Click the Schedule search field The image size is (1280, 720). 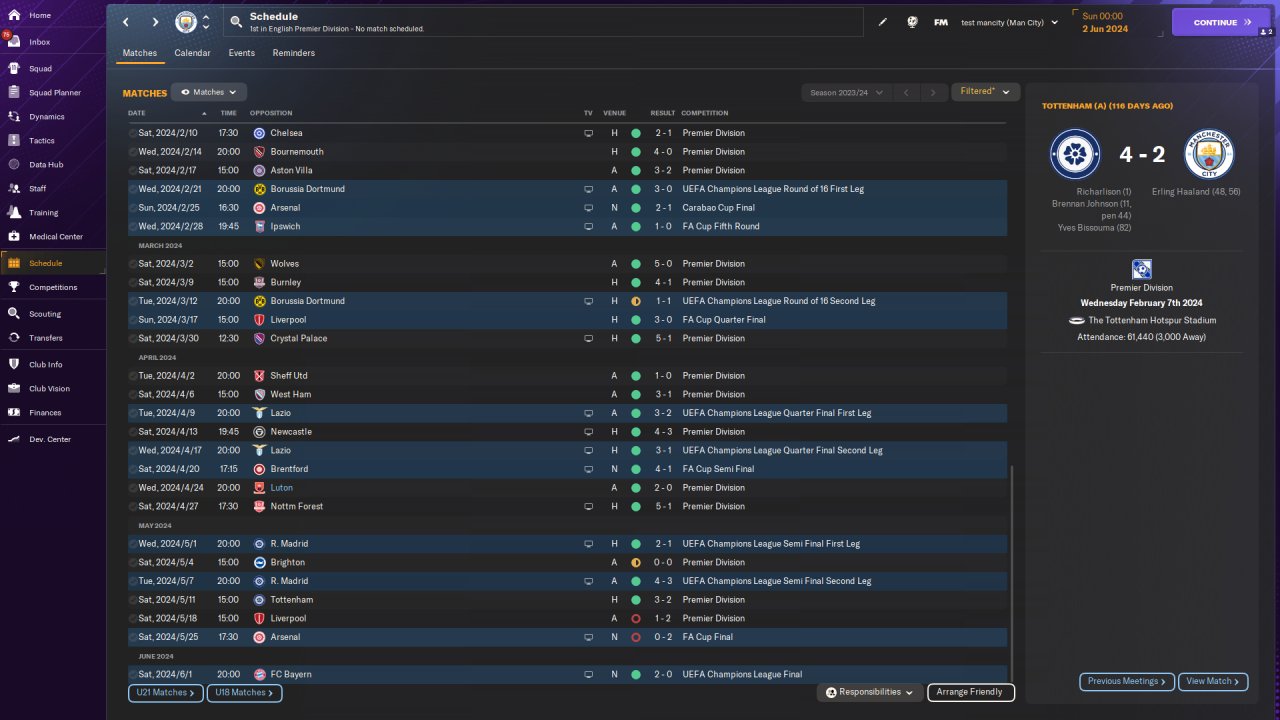pos(542,22)
